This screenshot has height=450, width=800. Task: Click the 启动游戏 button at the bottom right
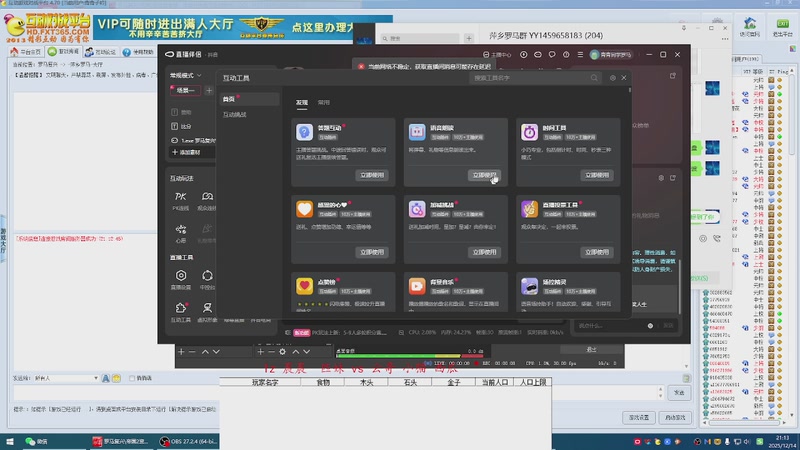(x=676, y=418)
